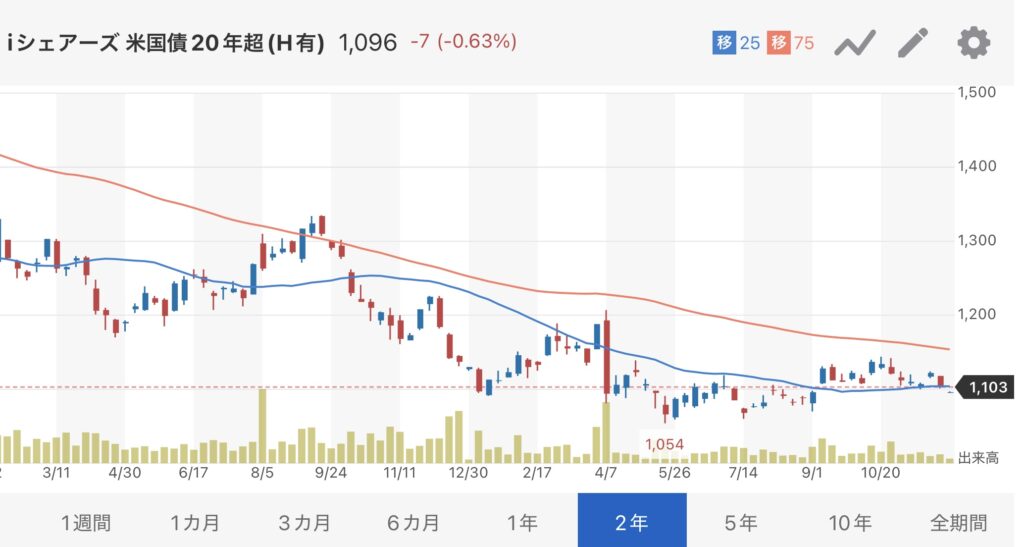The height and width of the screenshot is (547, 1024).
Task: Open the chart type line icon
Action: (855, 43)
